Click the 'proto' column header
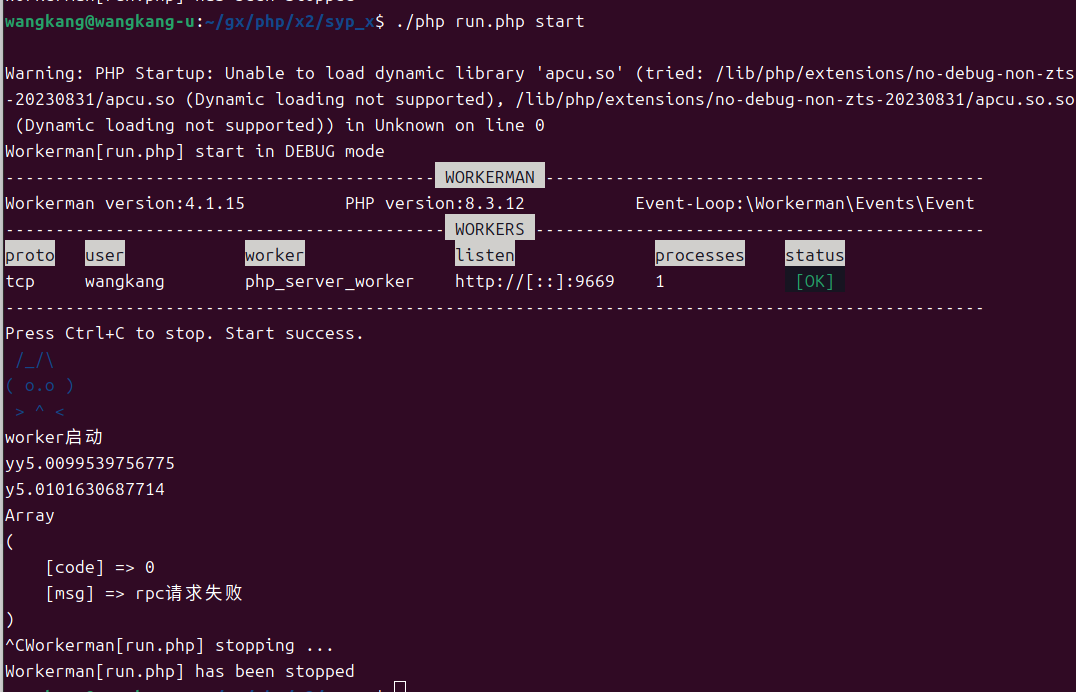This screenshot has height=692, width=1076. [30, 255]
